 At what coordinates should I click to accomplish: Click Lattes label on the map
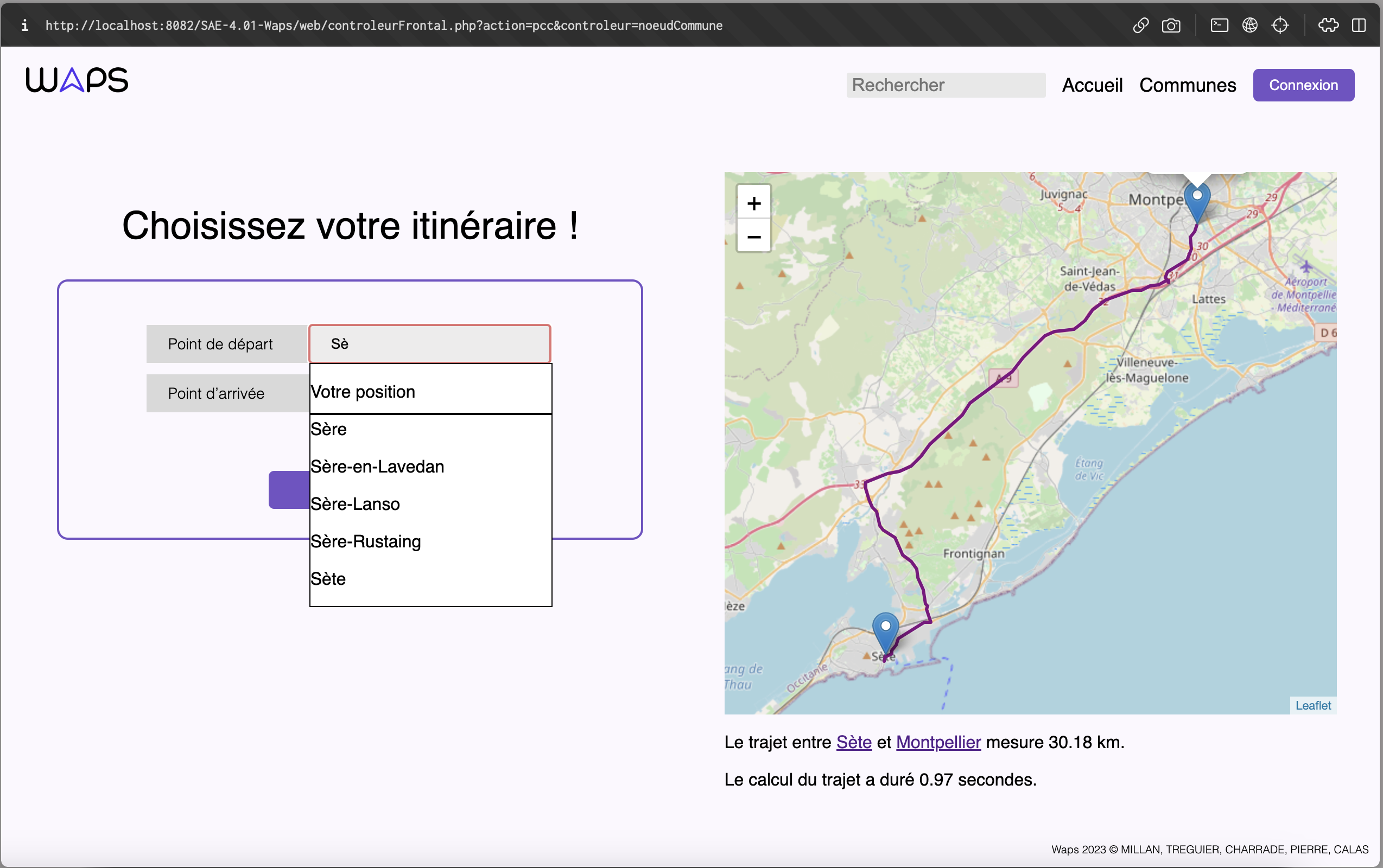click(1208, 298)
